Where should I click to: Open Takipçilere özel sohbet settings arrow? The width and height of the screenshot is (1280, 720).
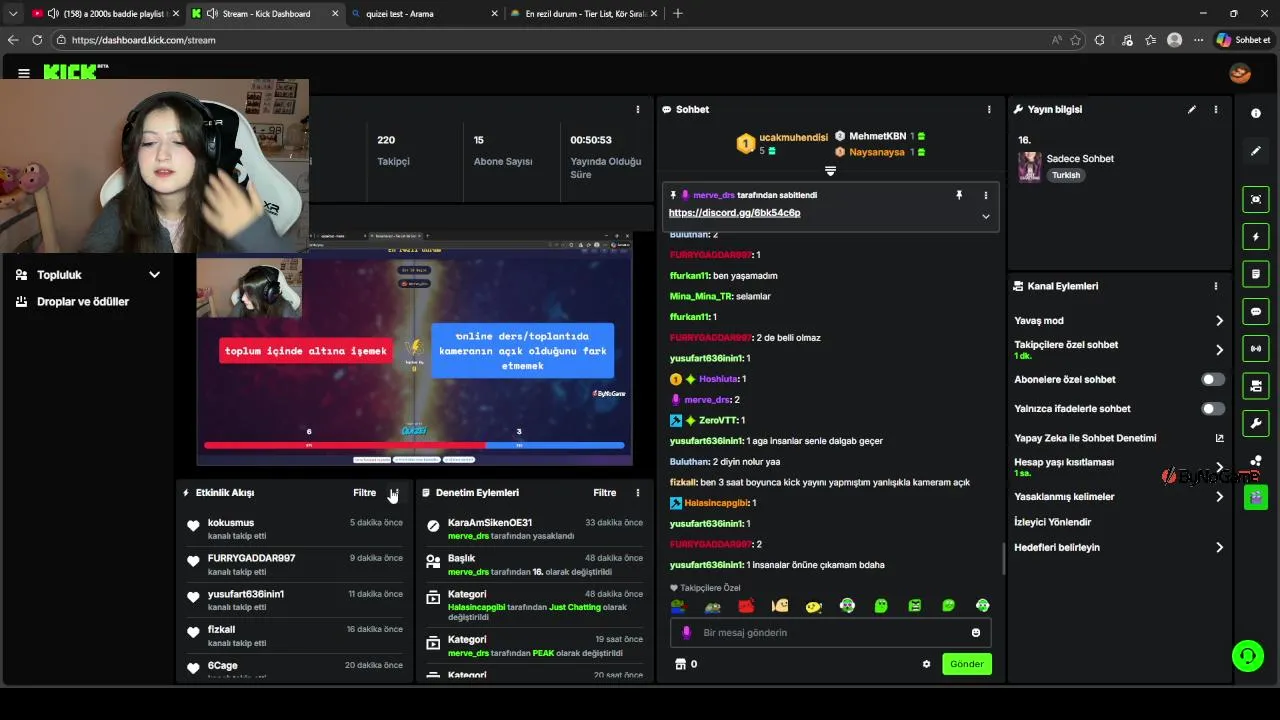[x=1219, y=350]
